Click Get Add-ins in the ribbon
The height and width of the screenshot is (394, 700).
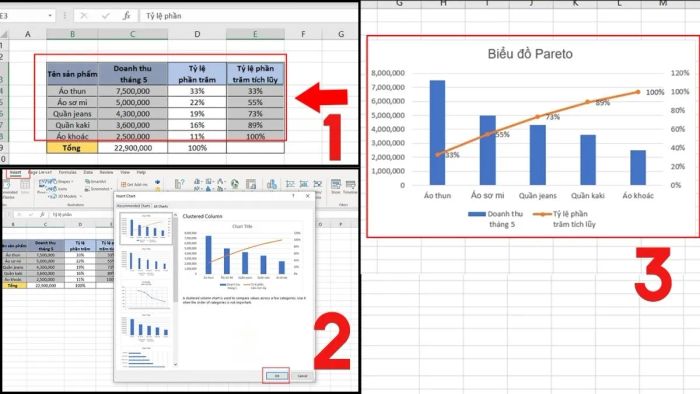tap(134, 184)
